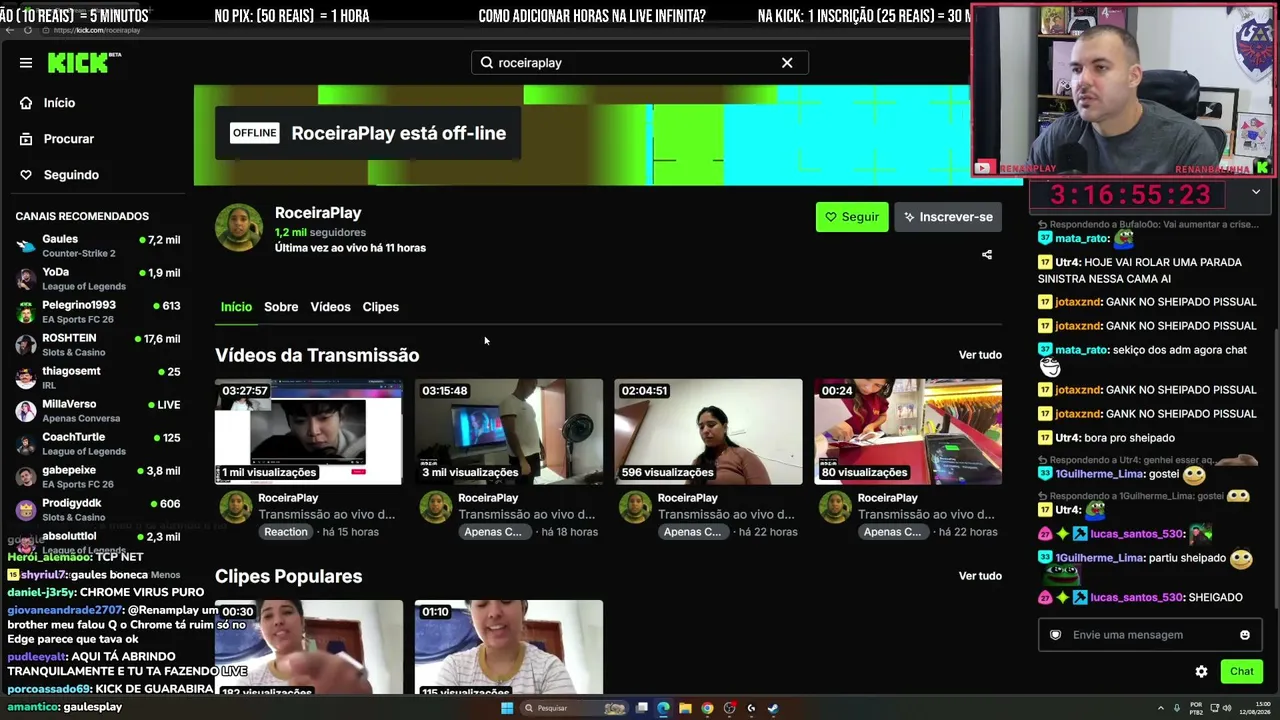Open the chat emoji picker
Viewport: 1280px width, 720px height.
(x=1245, y=635)
